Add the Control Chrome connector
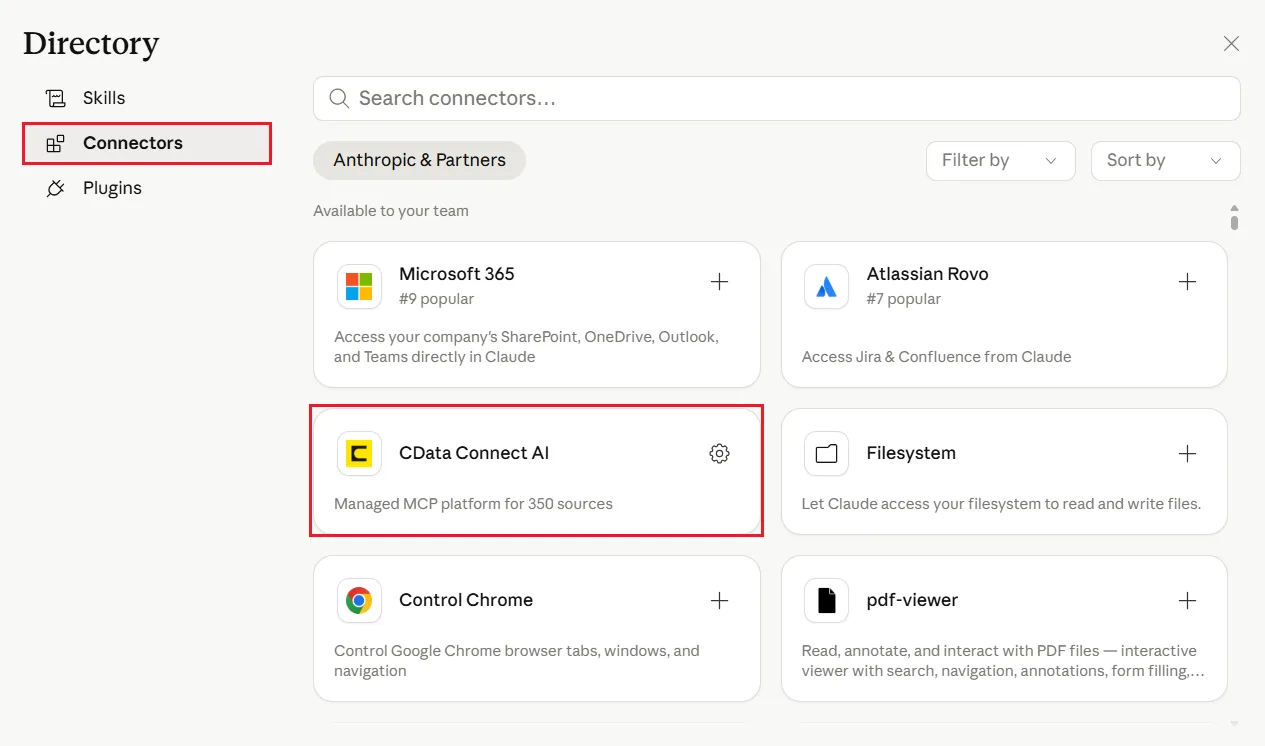 pos(719,601)
